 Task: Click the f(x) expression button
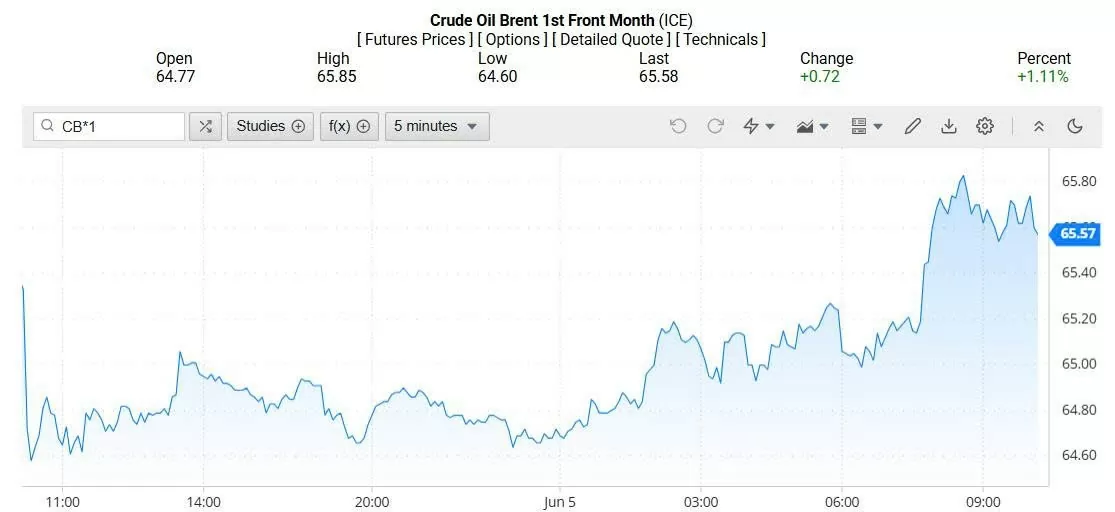[349, 126]
